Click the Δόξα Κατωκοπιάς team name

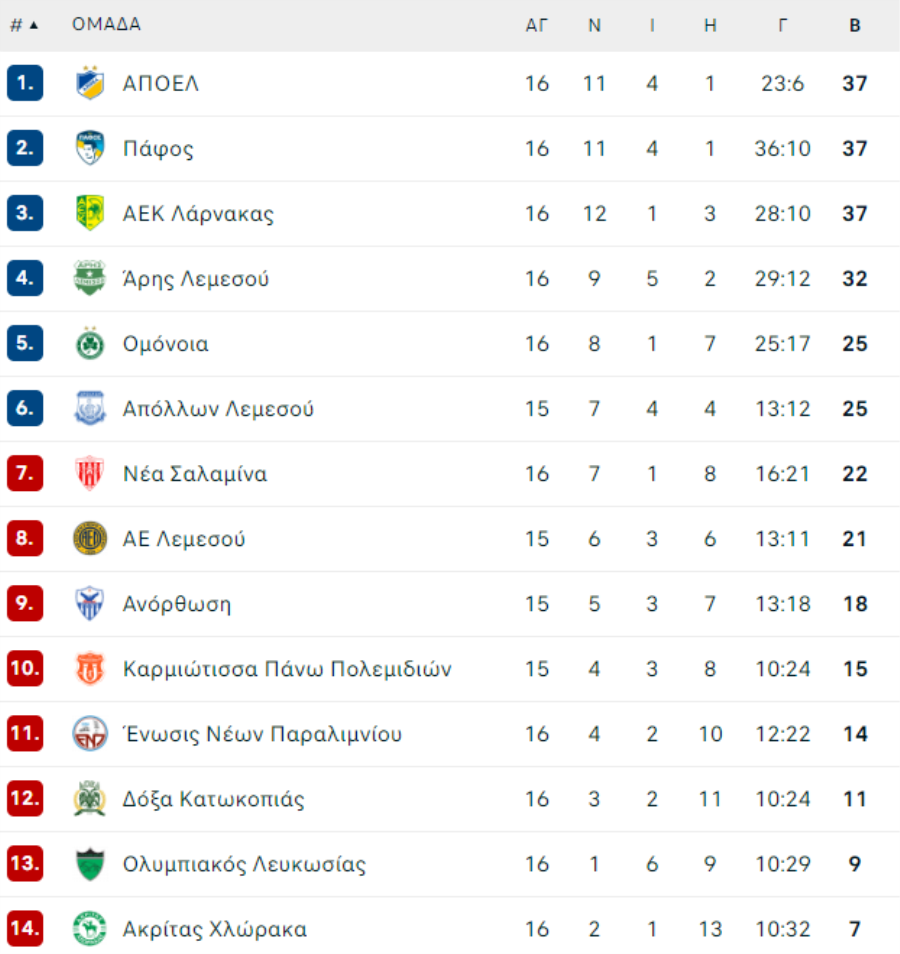tap(213, 799)
